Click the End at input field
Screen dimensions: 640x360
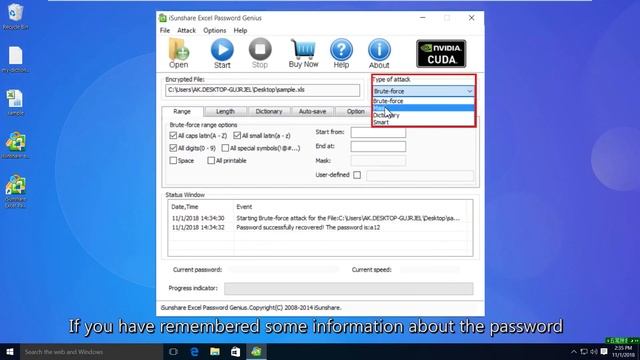[378, 146]
